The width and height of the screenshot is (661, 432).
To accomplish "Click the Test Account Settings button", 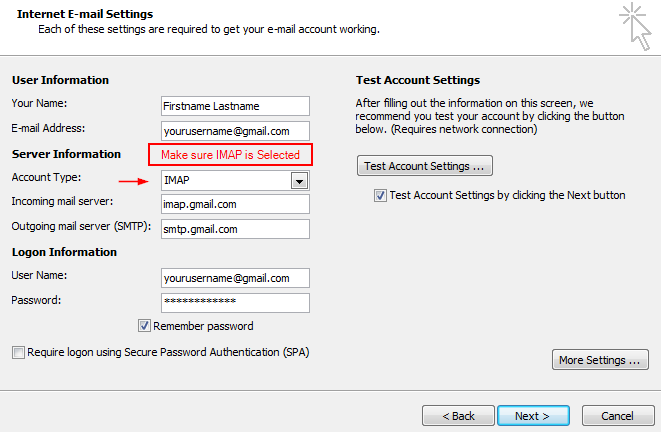I will 425,166.
